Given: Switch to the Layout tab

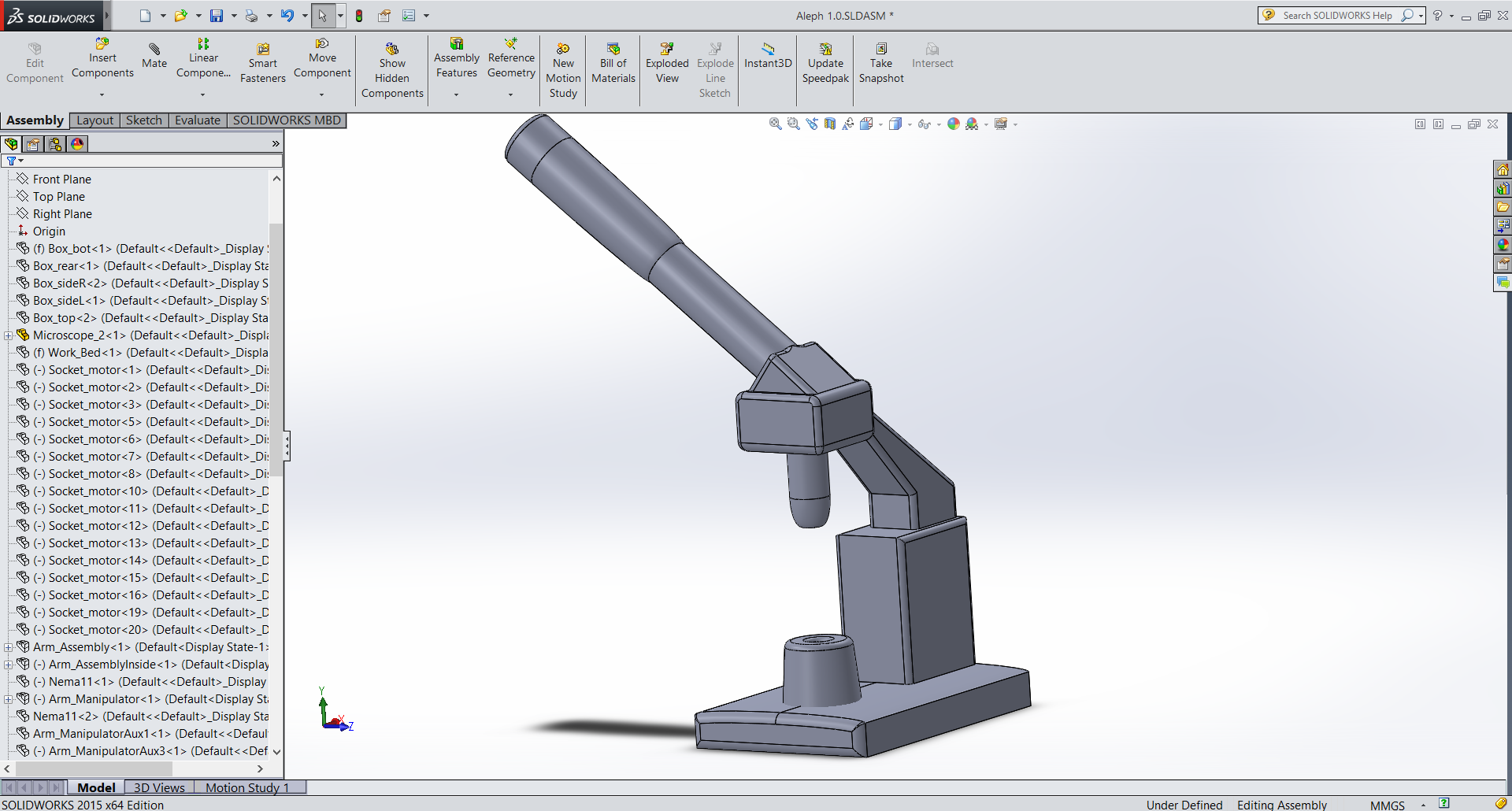Looking at the screenshot, I should click(x=95, y=120).
